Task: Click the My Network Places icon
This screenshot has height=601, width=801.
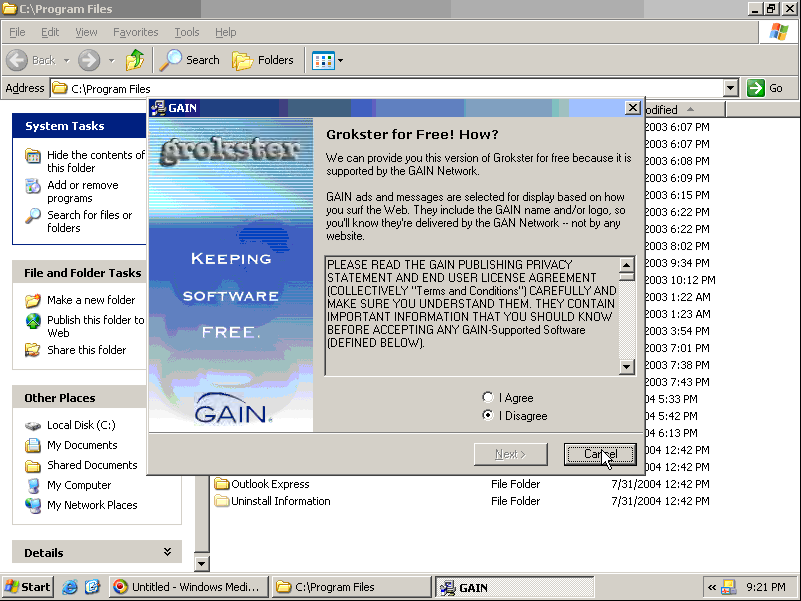Action: click(x=33, y=505)
